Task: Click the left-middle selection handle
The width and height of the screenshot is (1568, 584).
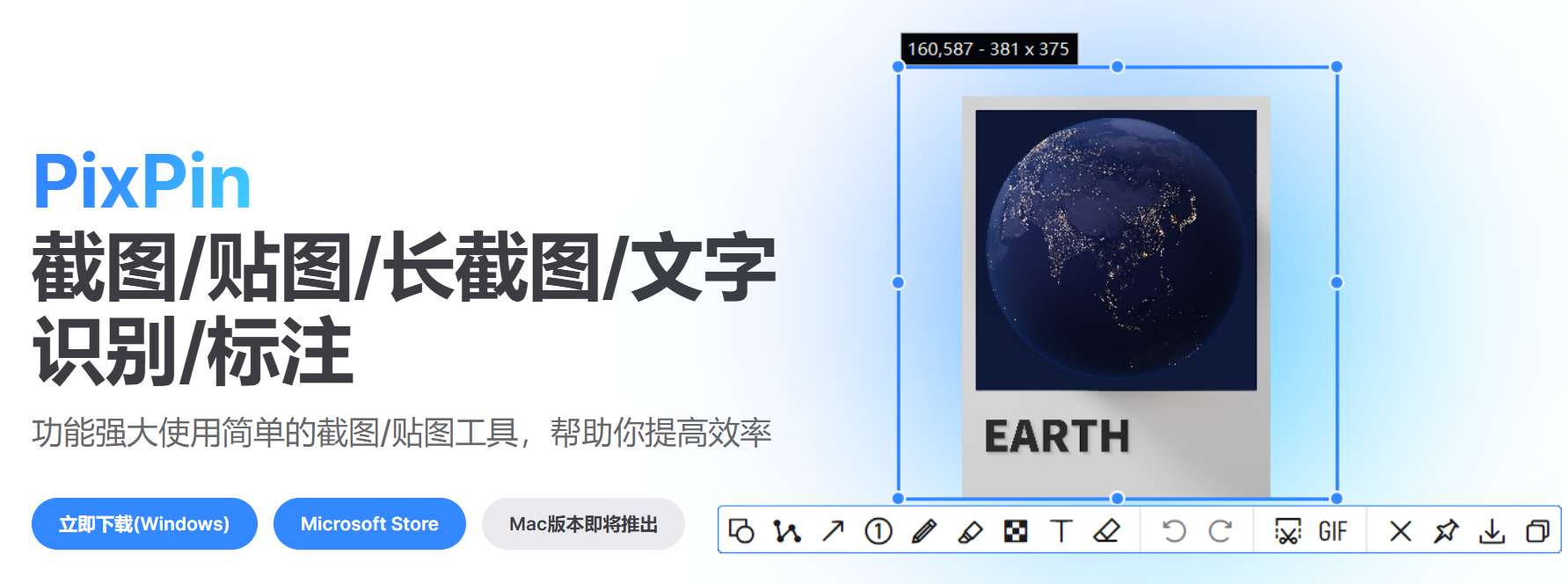Action: tap(898, 282)
